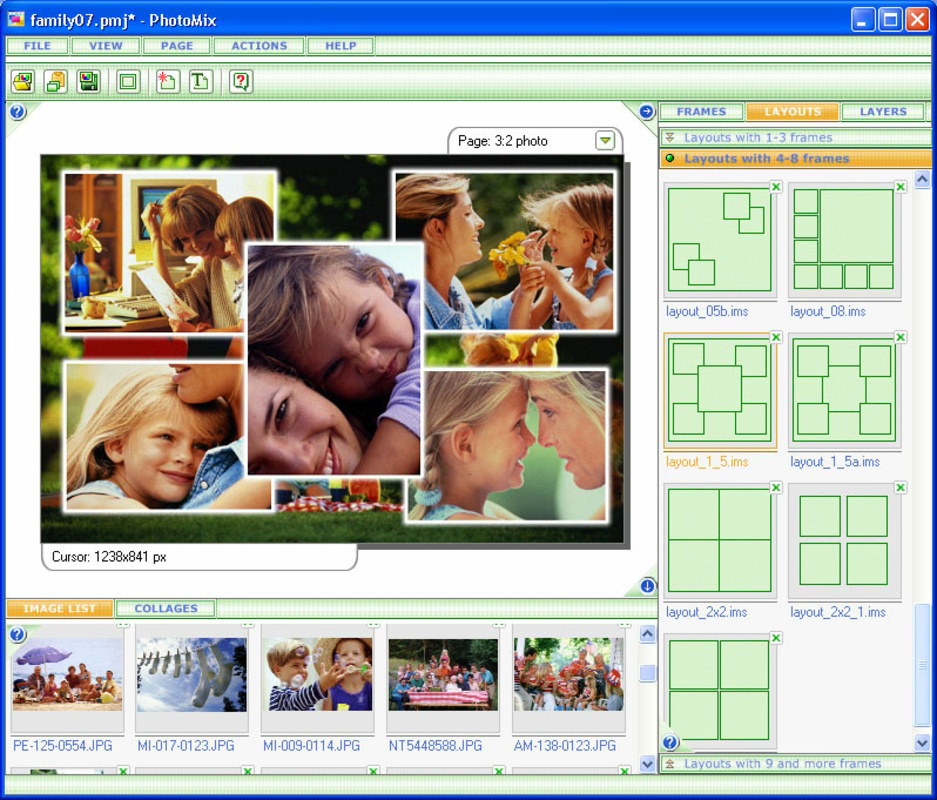Open the PAGE menu

click(x=175, y=45)
